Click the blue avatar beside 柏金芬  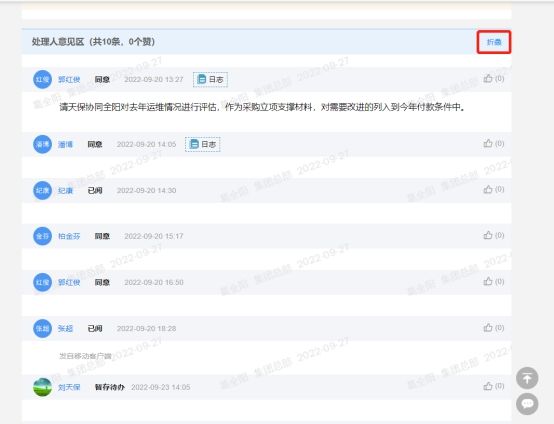tap(42, 236)
